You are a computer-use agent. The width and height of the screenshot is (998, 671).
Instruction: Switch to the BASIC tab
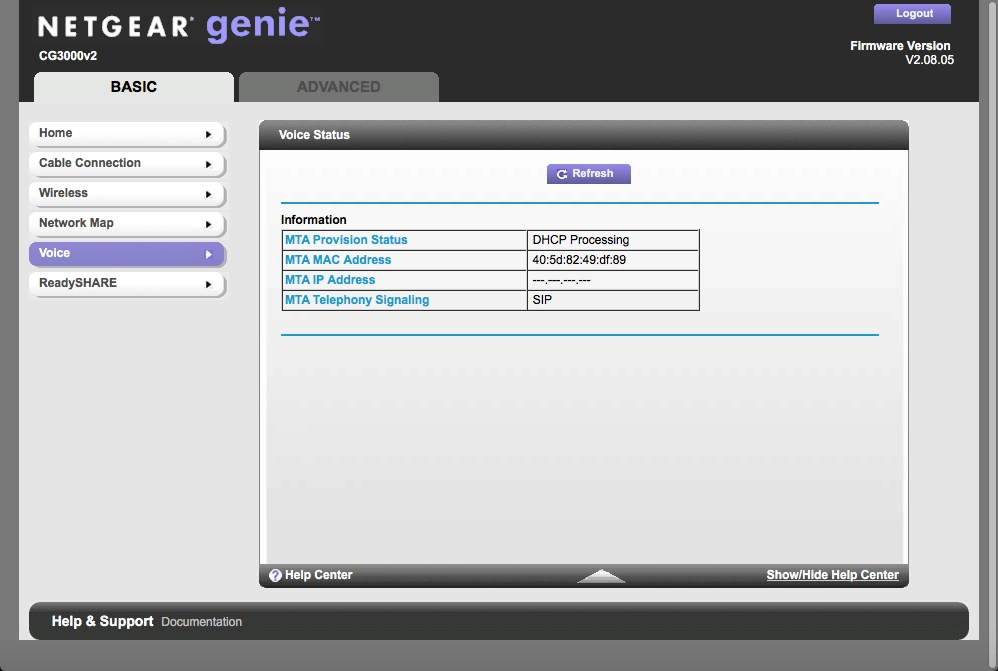tap(134, 87)
